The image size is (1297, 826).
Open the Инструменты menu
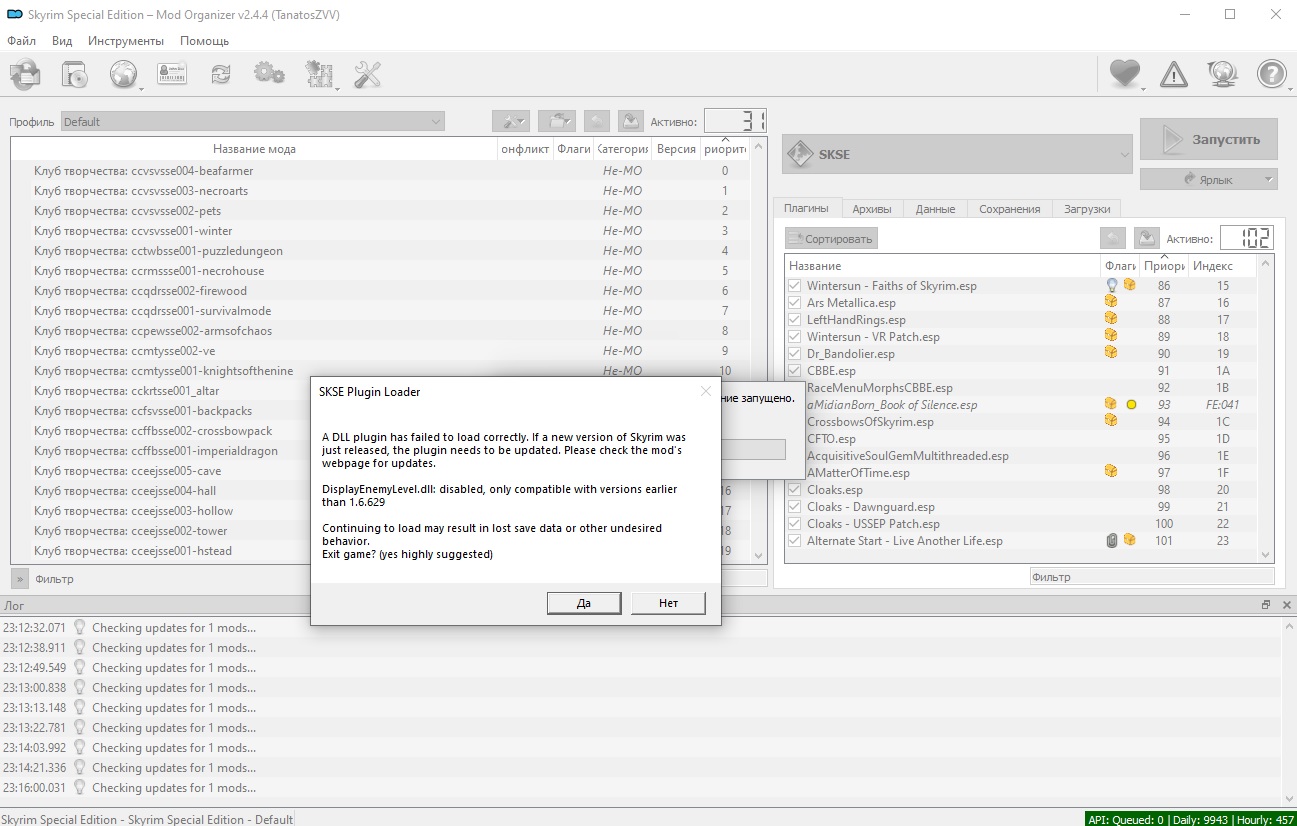pos(126,41)
